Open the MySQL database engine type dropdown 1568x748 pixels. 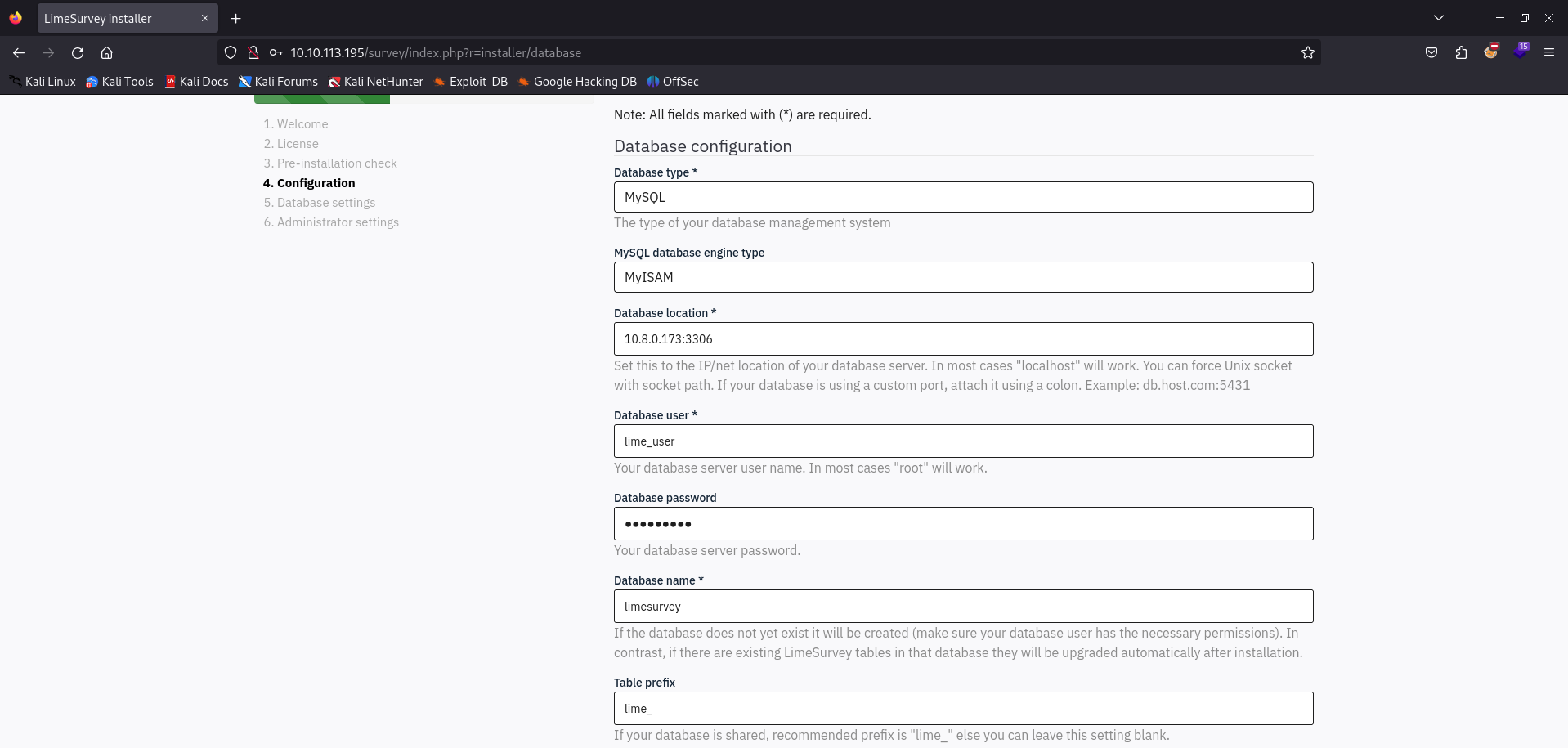click(x=963, y=277)
